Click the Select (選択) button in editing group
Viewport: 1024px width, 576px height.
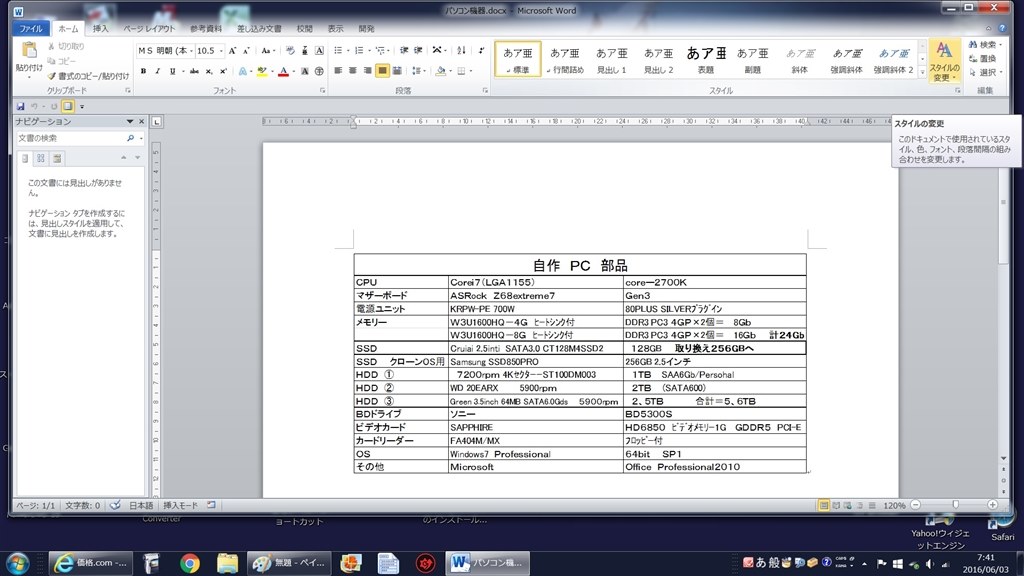coord(985,72)
